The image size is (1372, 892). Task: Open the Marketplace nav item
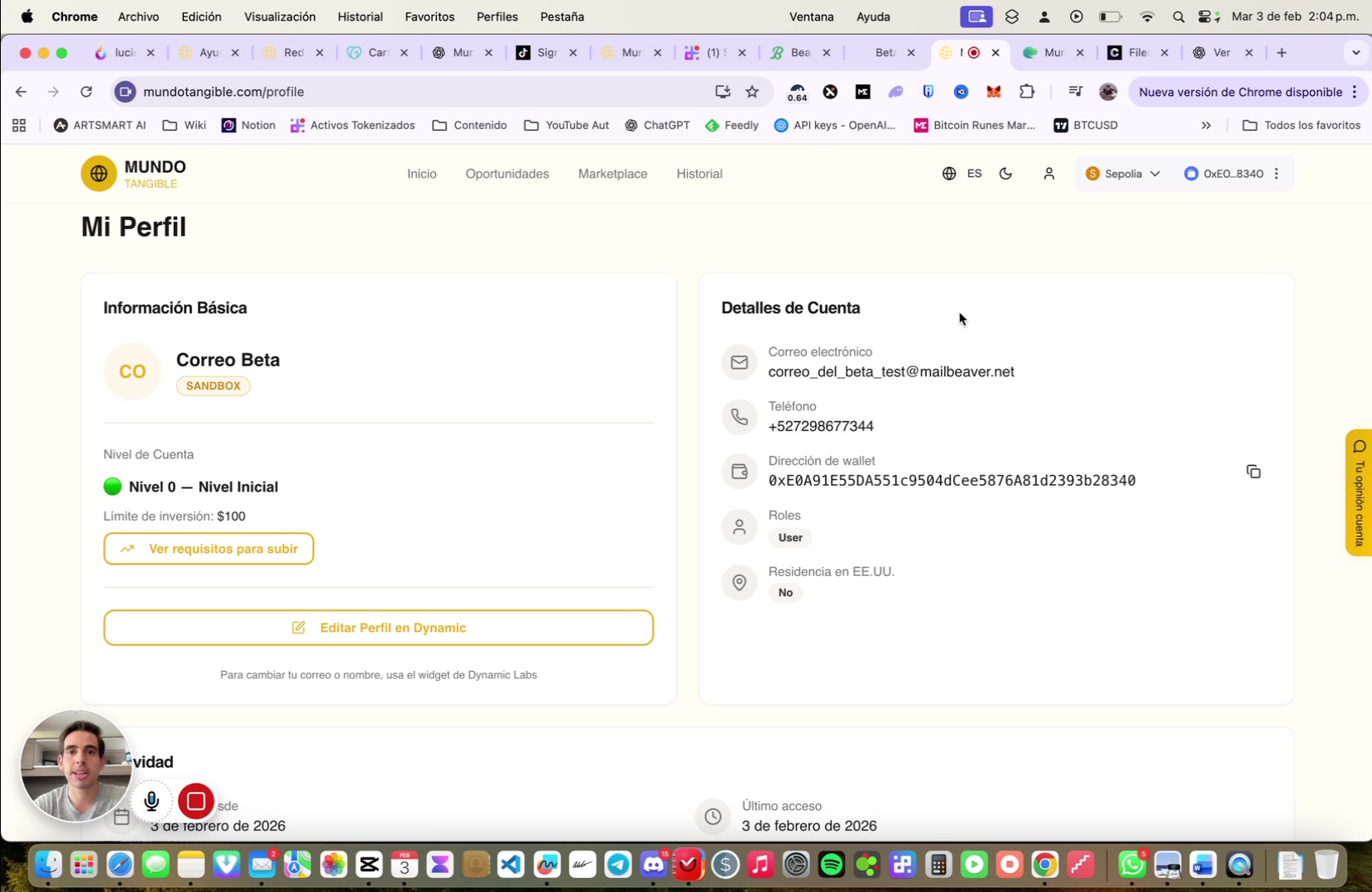coord(612,174)
